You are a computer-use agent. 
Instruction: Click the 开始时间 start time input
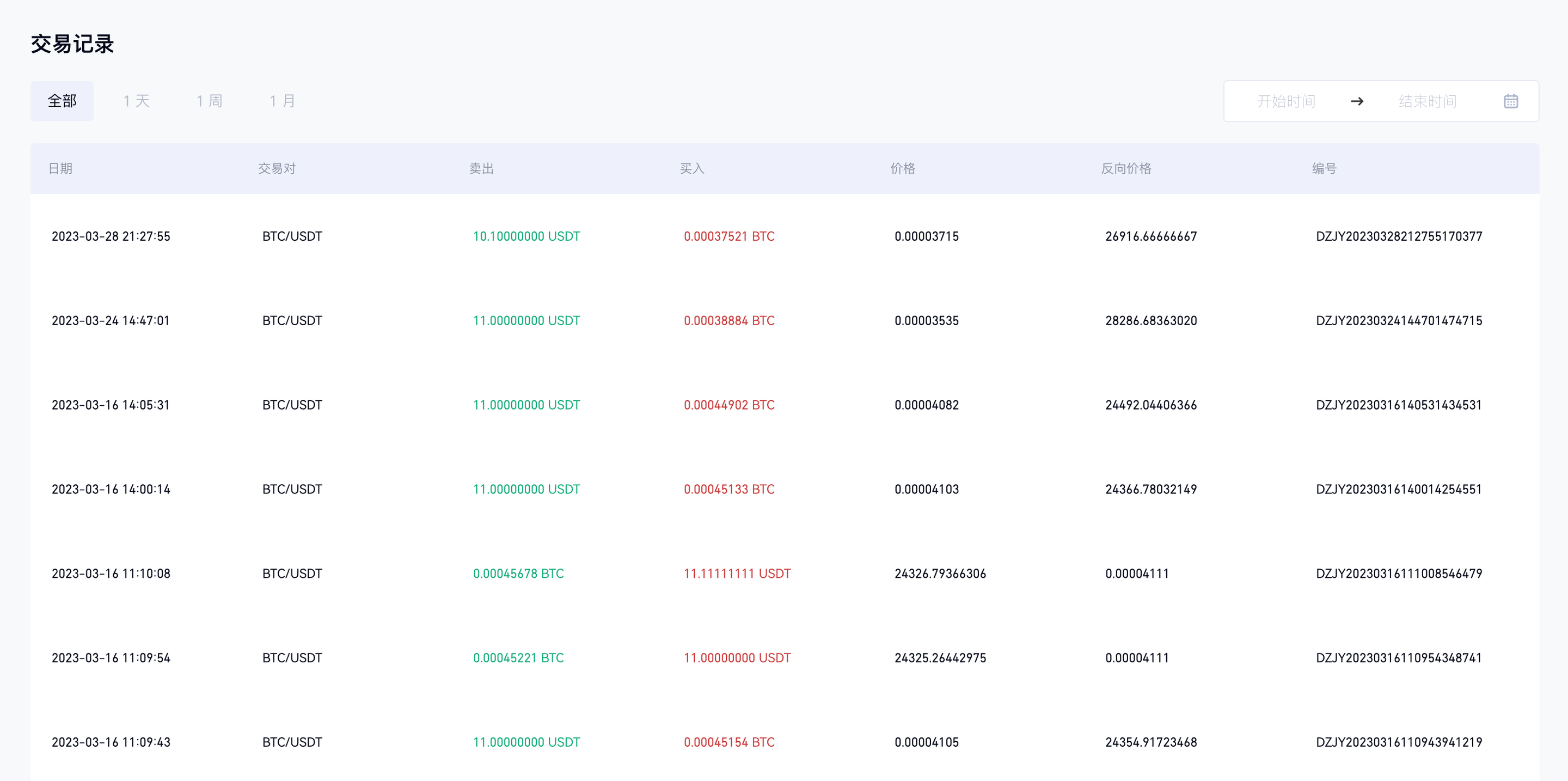[1285, 101]
